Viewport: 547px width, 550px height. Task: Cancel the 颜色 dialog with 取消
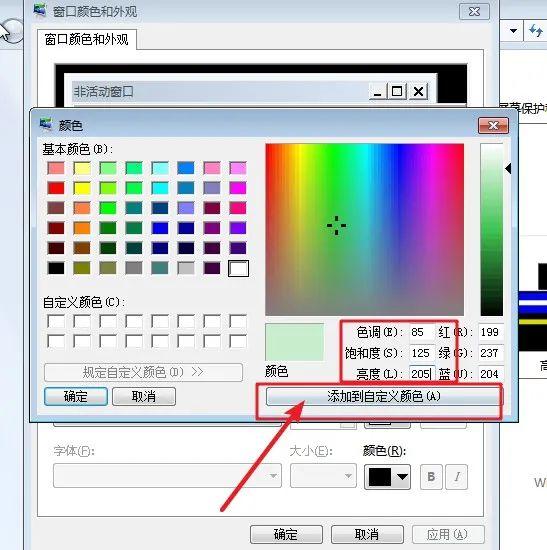point(144,396)
